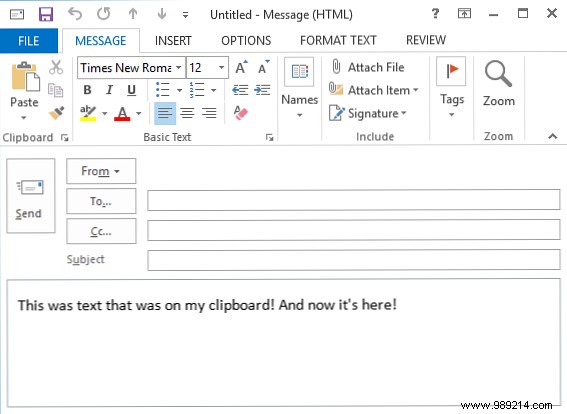Go to the next item arrow
The width and height of the screenshot is (567, 414).
[x=162, y=14]
